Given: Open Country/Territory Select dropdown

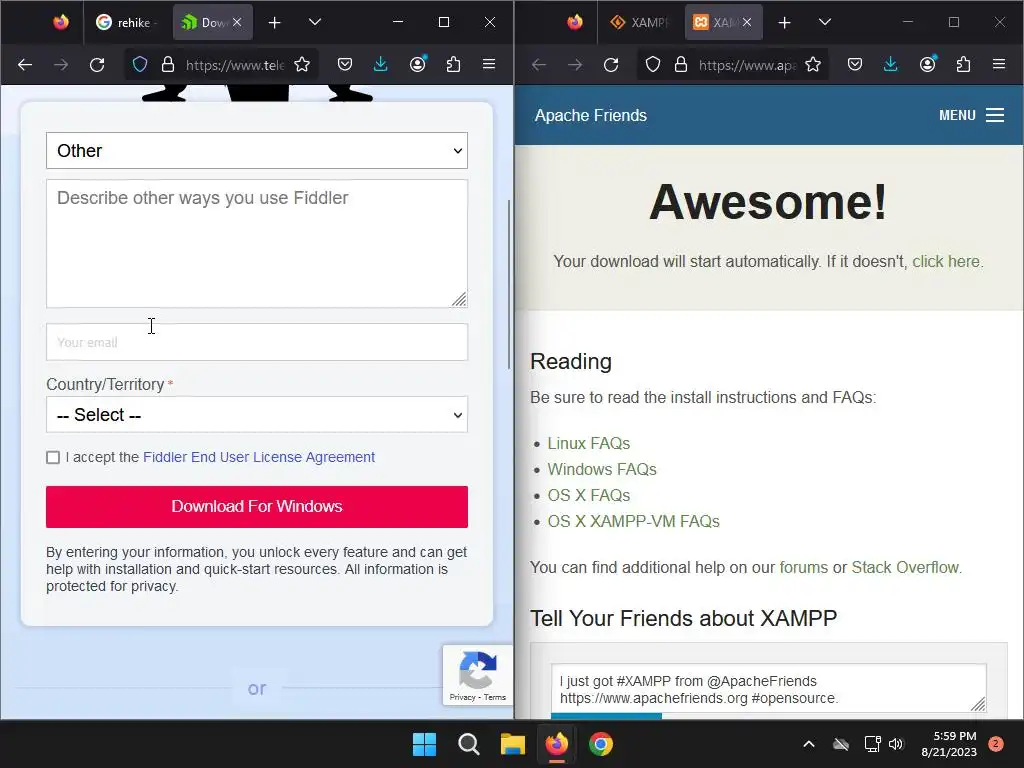Looking at the screenshot, I should (x=257, y=415).
